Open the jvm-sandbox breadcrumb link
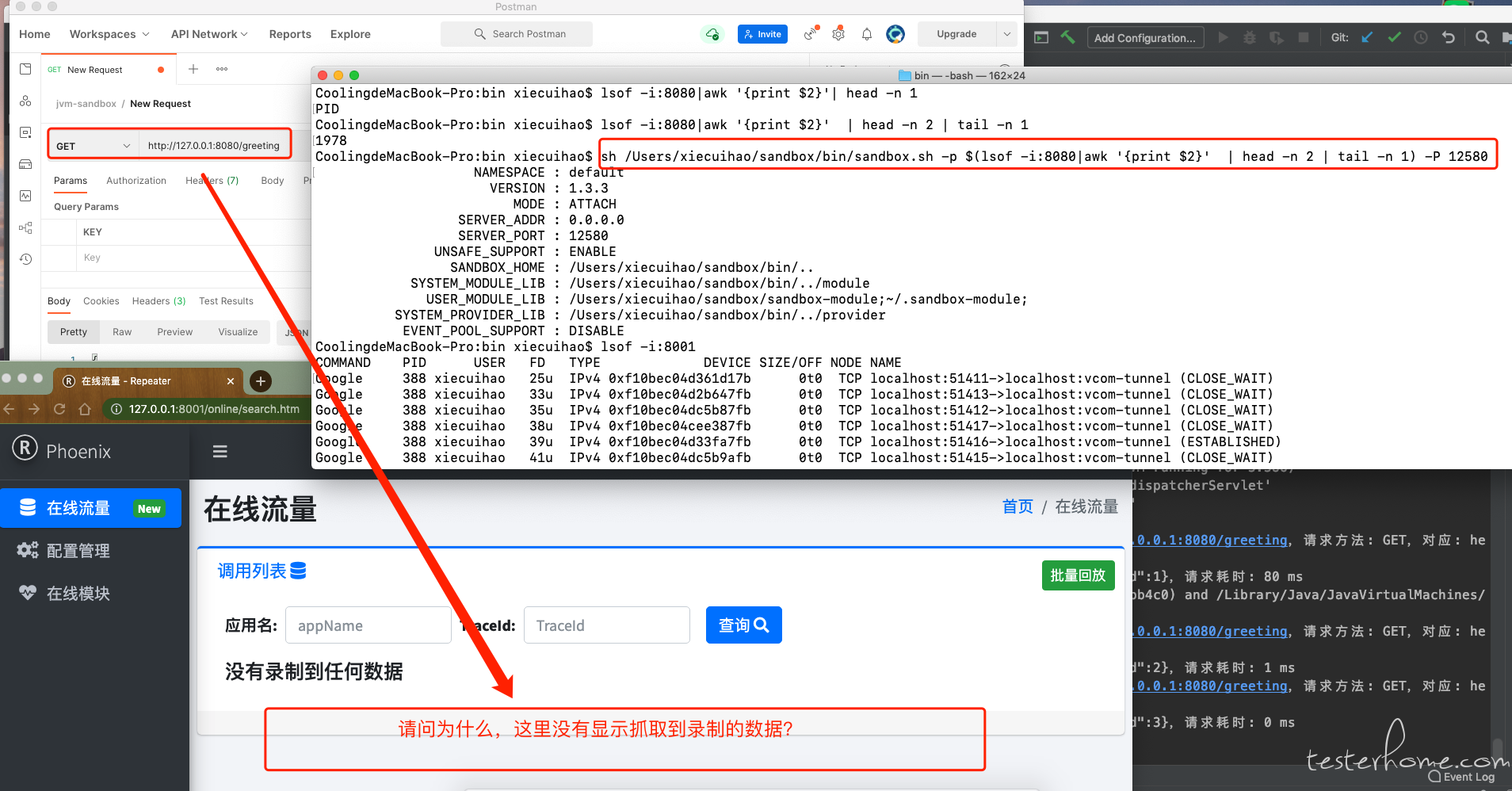 tap(86, 104)
